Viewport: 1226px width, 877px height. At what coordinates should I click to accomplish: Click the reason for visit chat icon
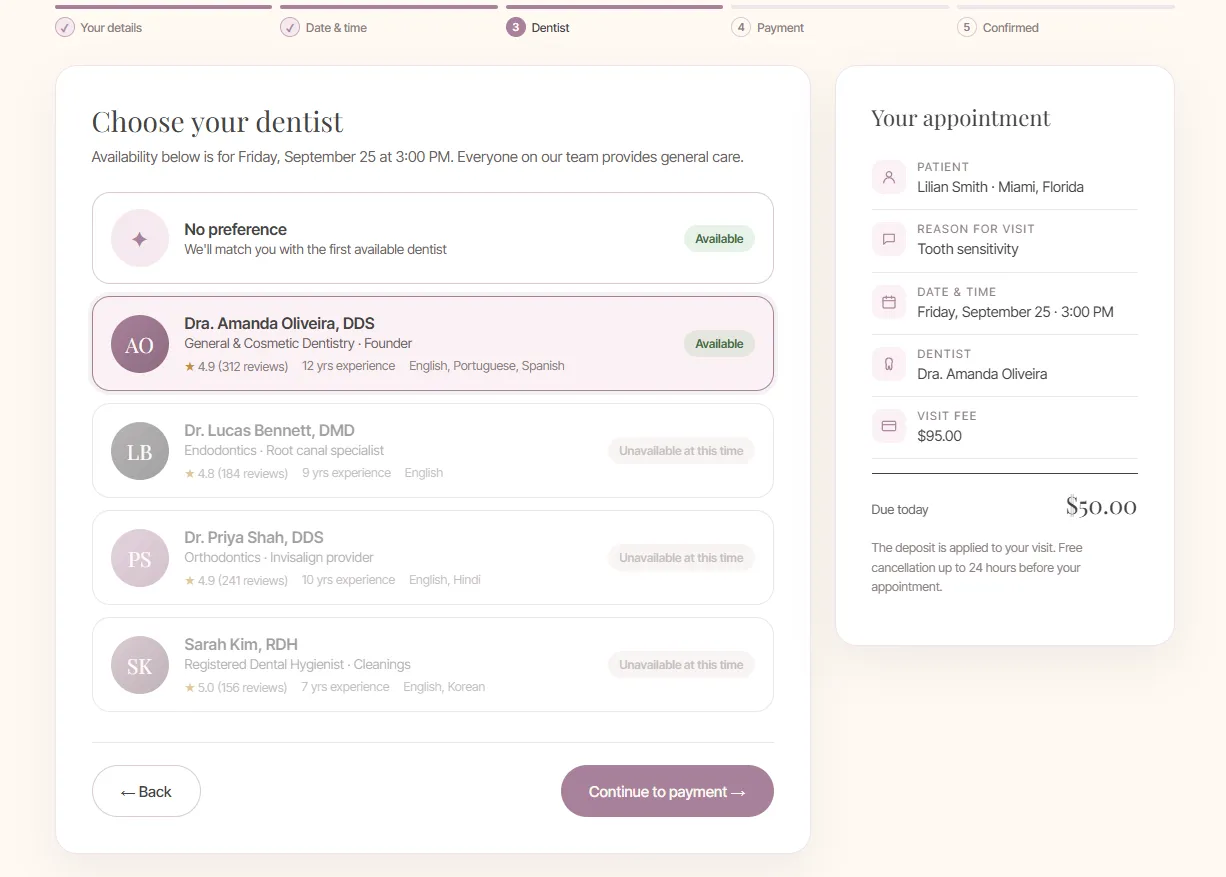click(889, 240)
